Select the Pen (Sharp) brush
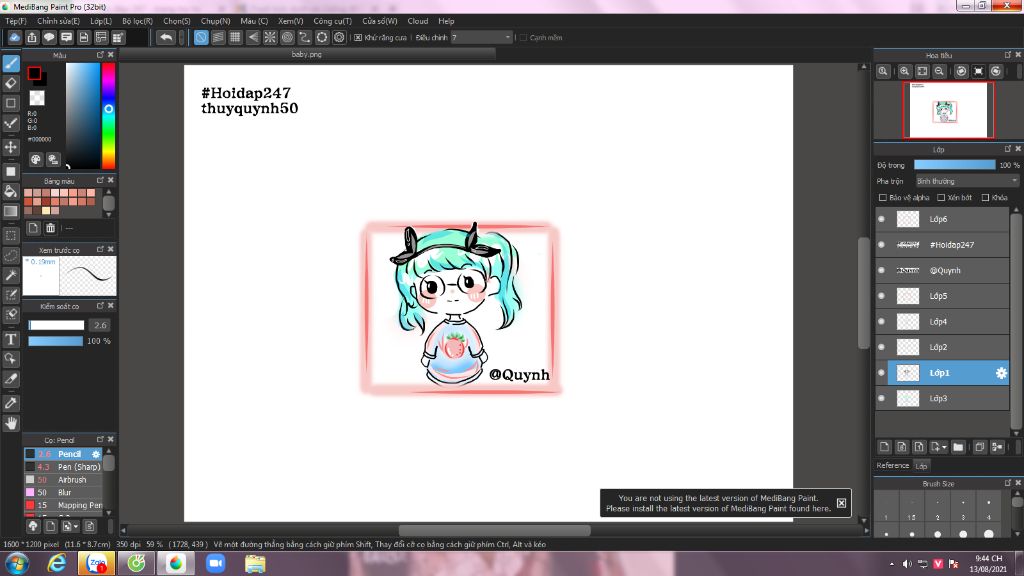 [63, 467]
